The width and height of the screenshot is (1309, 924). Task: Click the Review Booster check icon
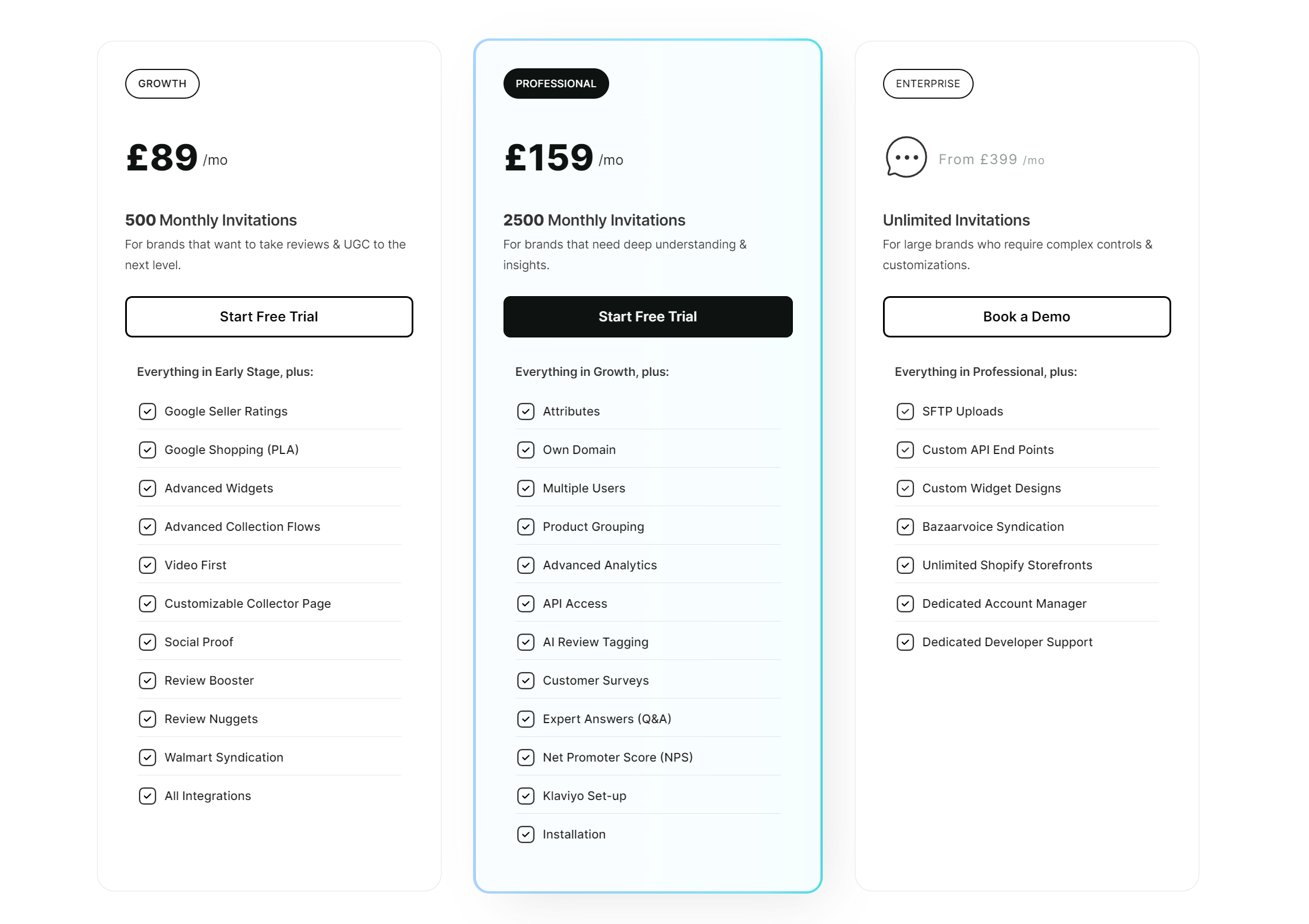click(148, 681)
